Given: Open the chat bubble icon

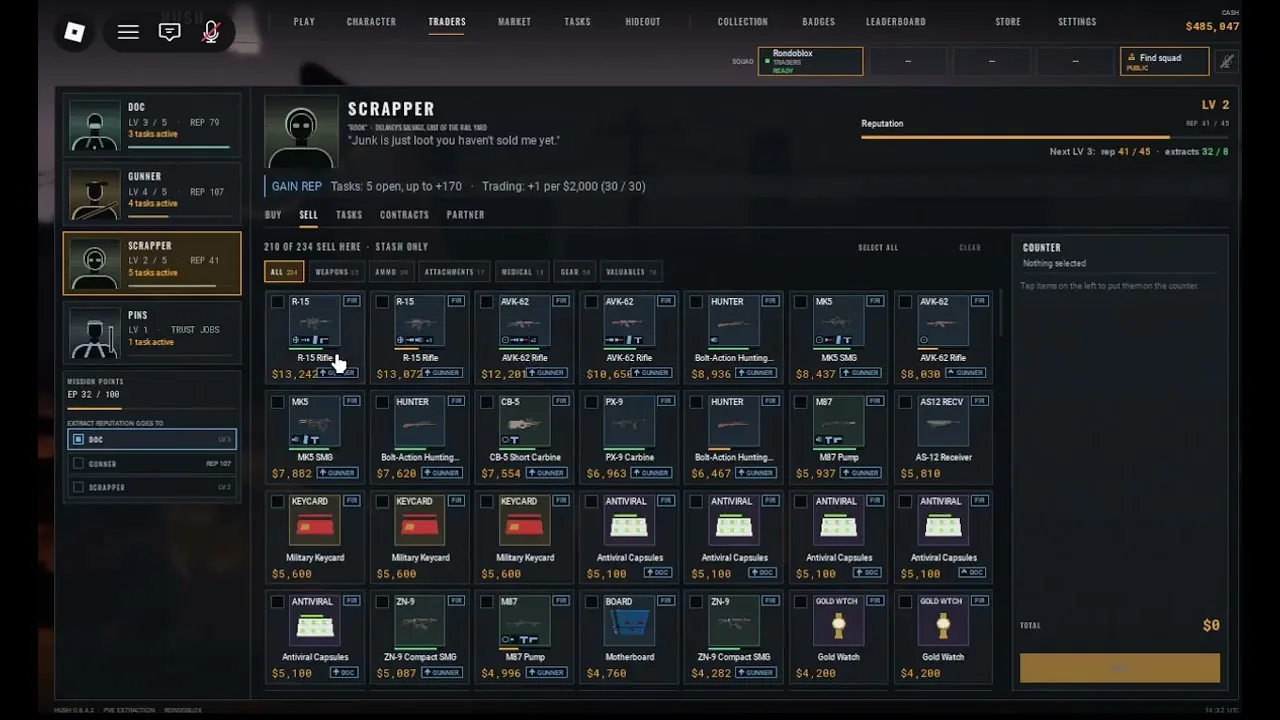Looking at the screenshot, I should [x=169, y=33].
